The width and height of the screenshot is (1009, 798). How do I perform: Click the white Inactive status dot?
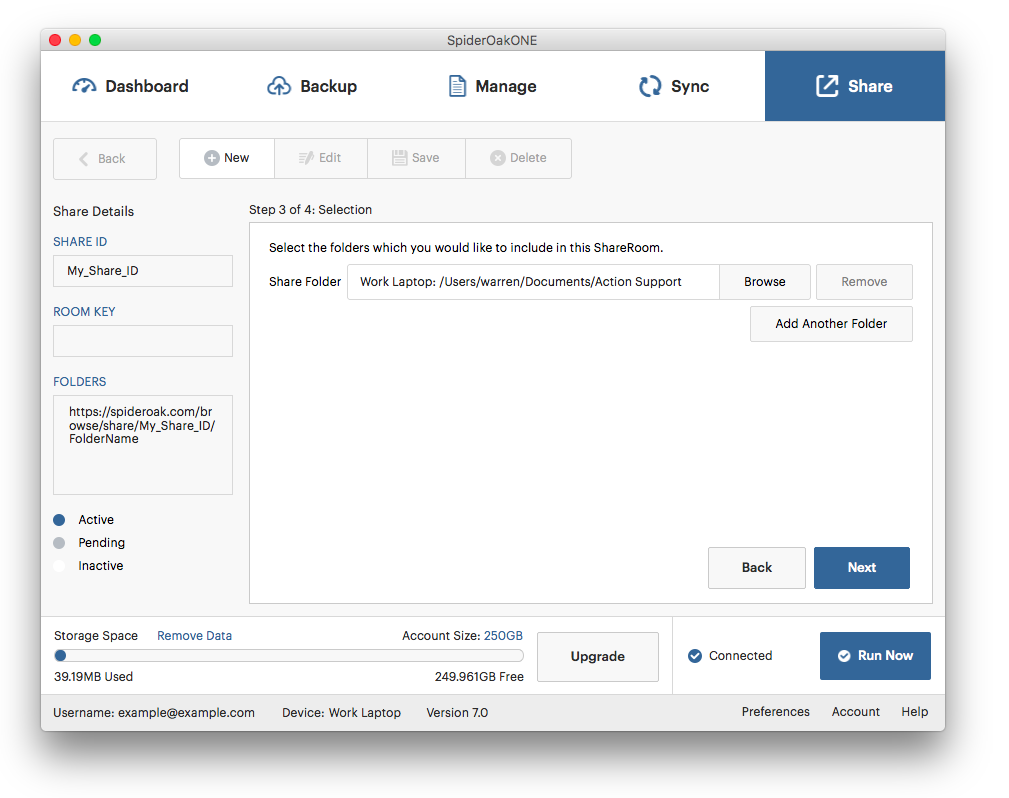point(59,566)
